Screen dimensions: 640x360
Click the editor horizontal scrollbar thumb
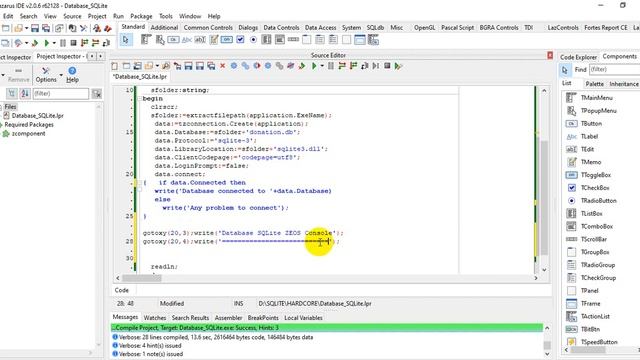click(x=142, y=278)
